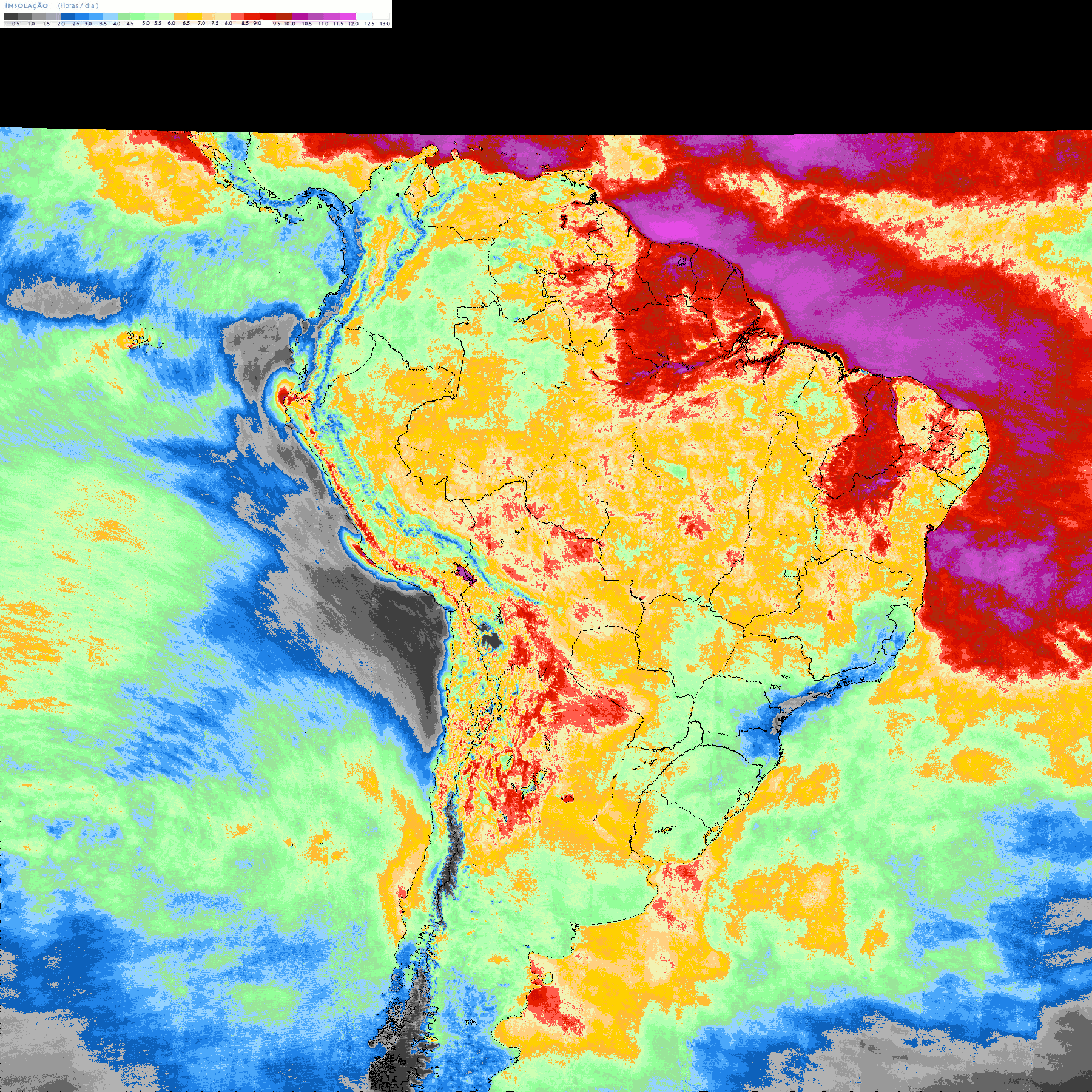
Task: Click the '2.0' scale value
Action: point(61,24)
